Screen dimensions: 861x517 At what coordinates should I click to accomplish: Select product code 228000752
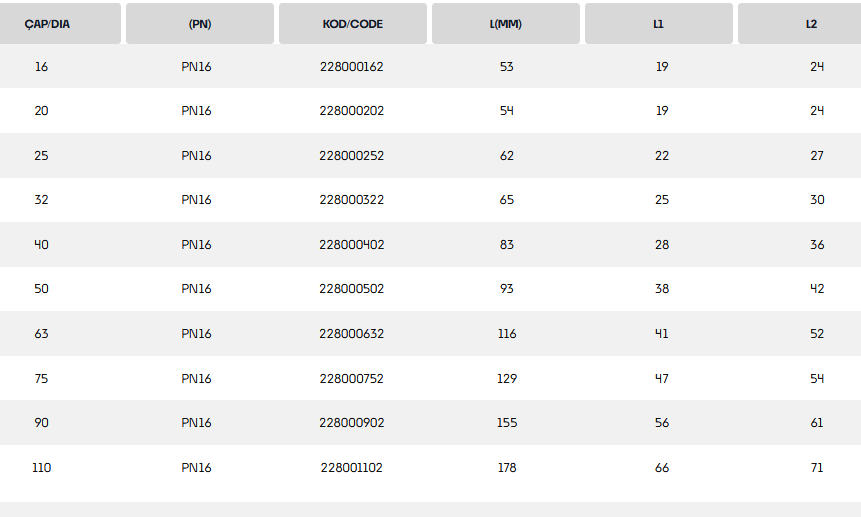pos(352,379)
